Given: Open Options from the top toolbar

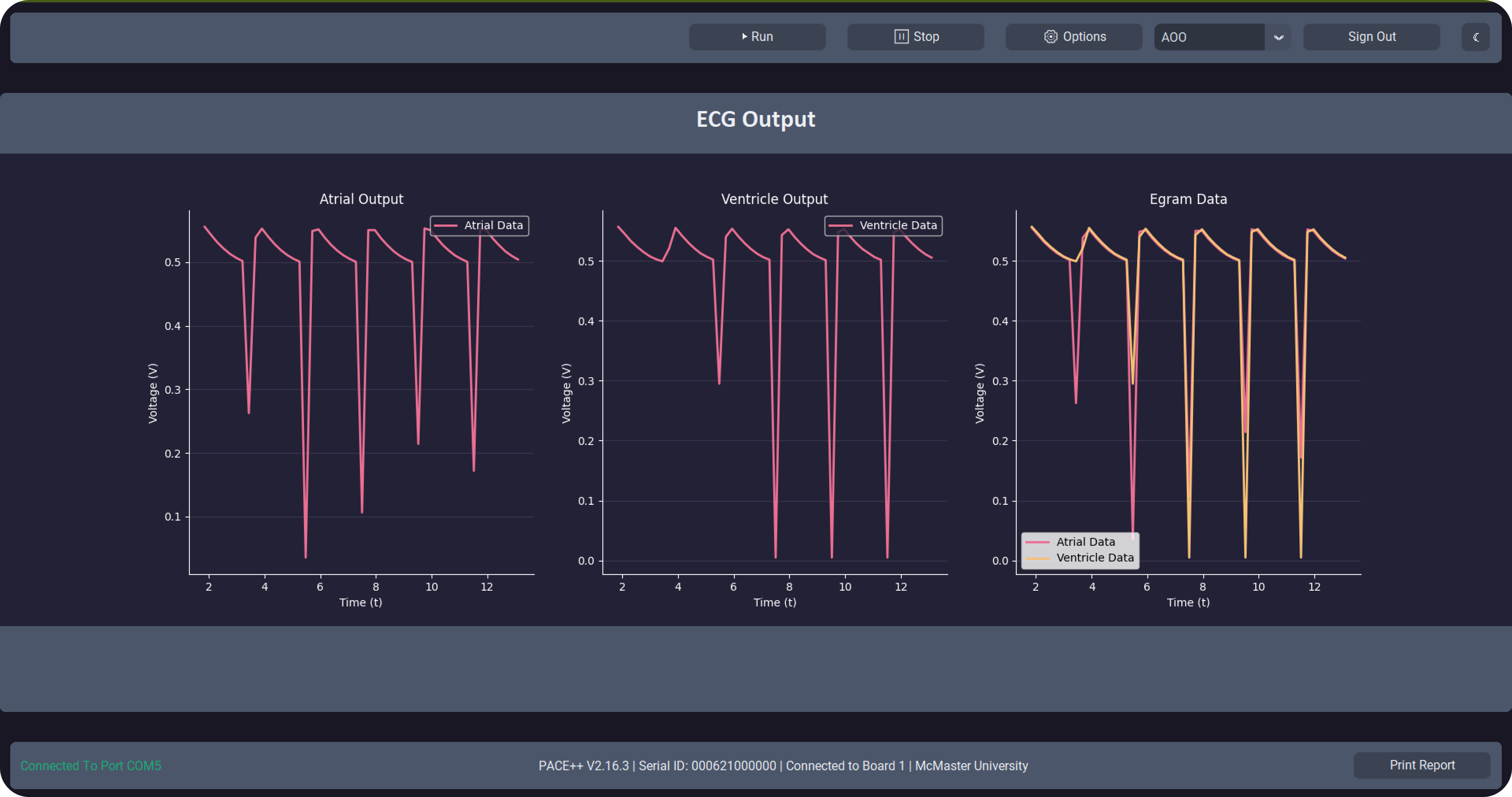Looking at the screenshot, I should click(1073, 36).
